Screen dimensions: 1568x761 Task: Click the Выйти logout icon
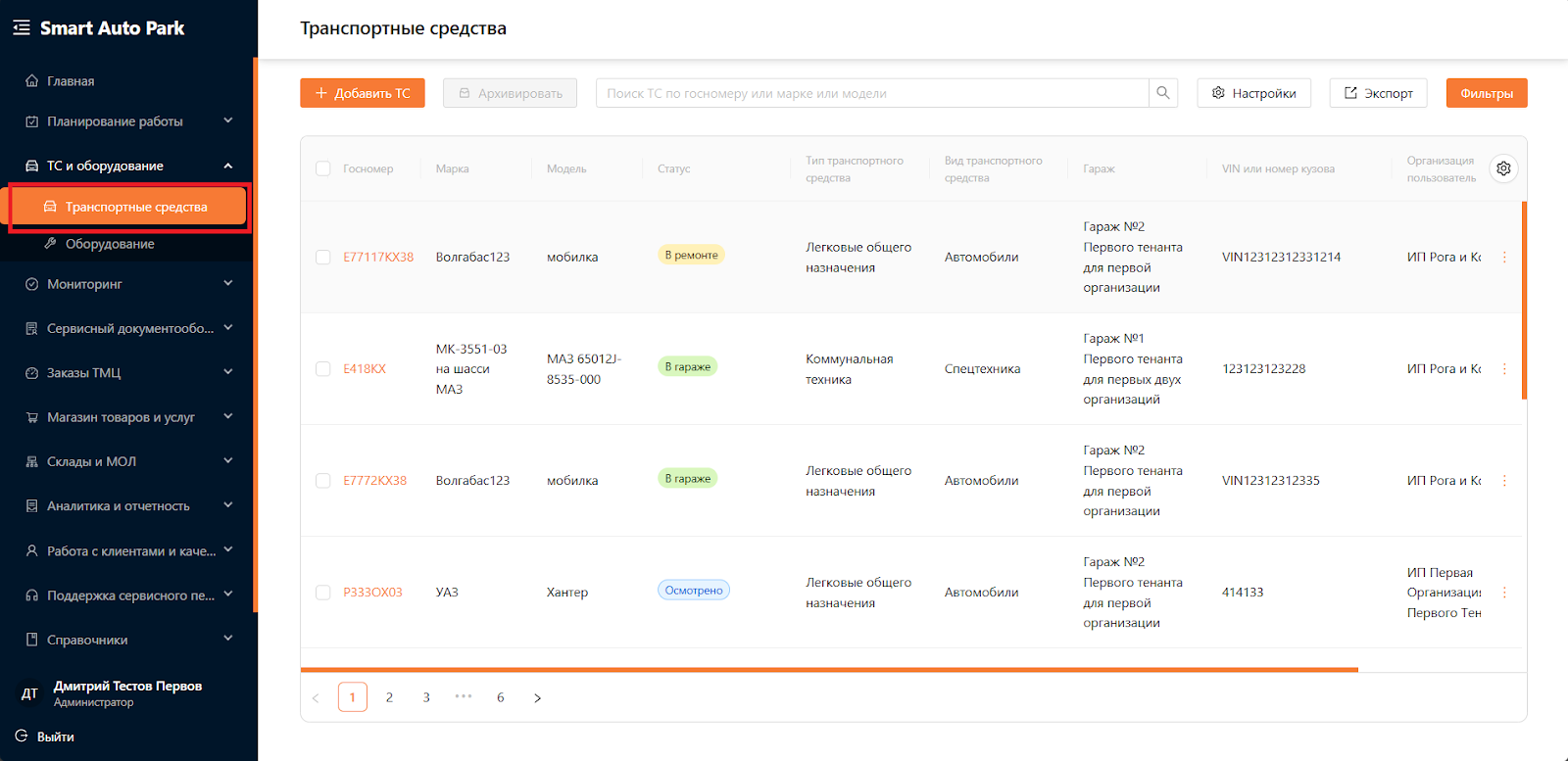pyautogui.click(x=22, y=737)
